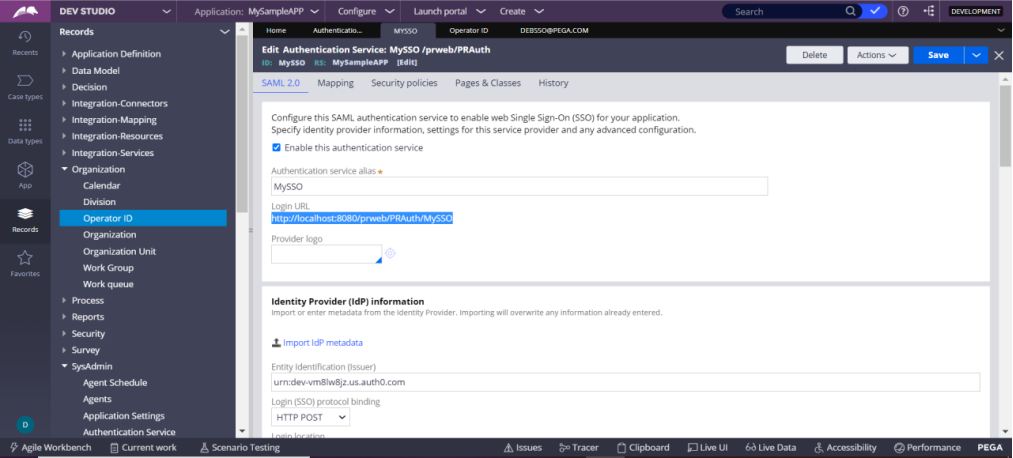This screenshot has width=1013, height=458.
Task: Open the Clipboard tool
Action: (643, 447)
